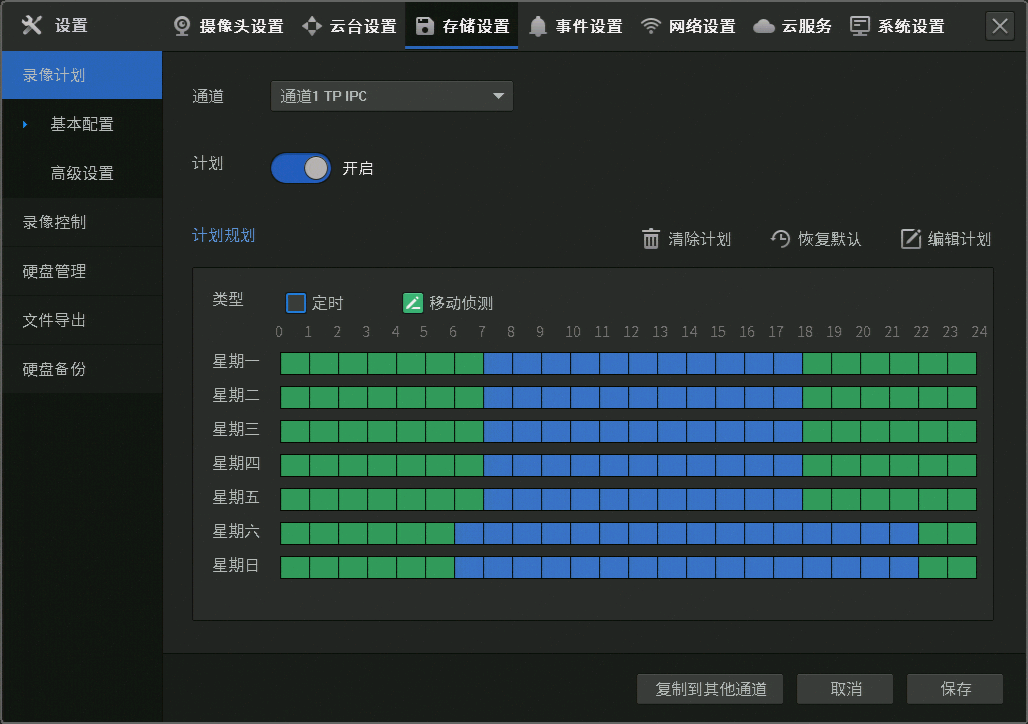The image size is (1028, 724).
Task: Click the event settings bell icon
Action: (538, 26)
